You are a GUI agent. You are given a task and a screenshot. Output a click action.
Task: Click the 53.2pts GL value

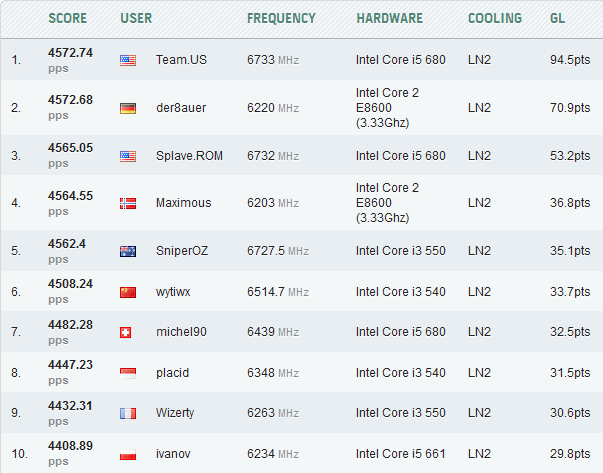570,156
